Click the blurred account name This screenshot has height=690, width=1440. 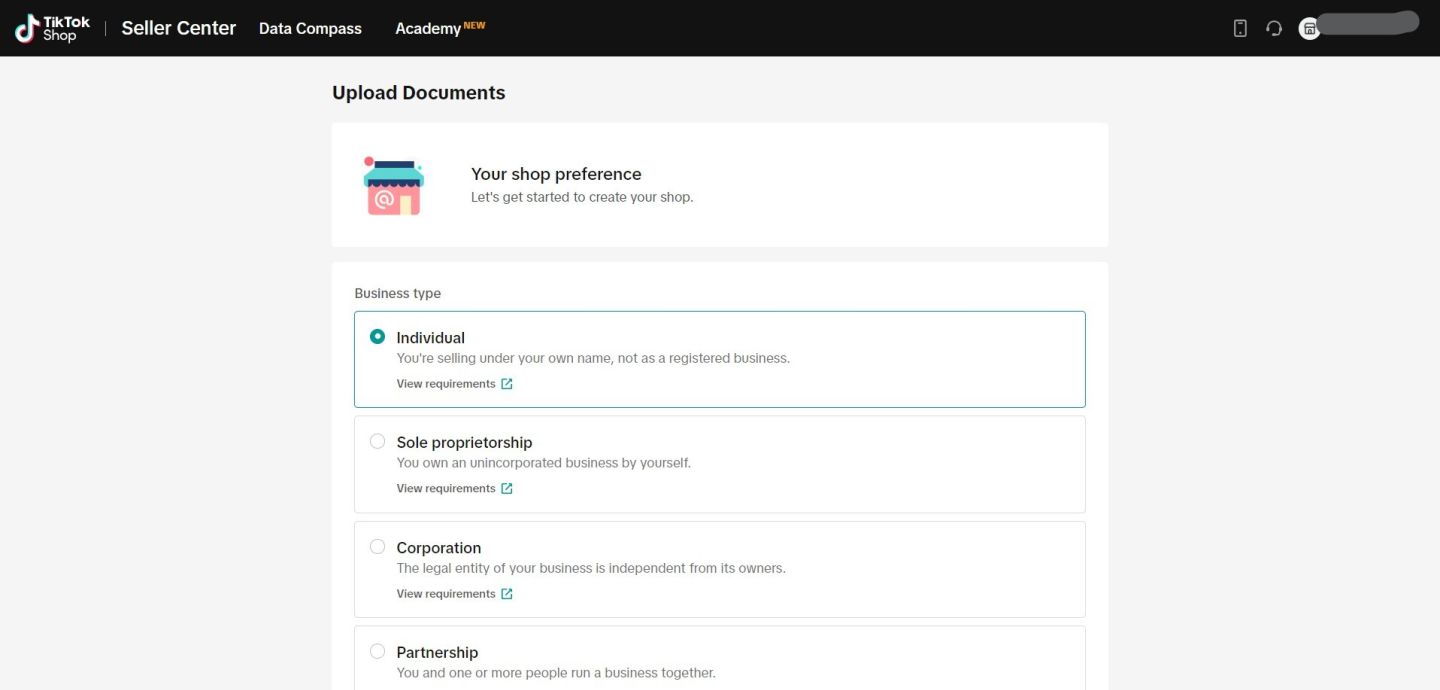[1369, 24]
